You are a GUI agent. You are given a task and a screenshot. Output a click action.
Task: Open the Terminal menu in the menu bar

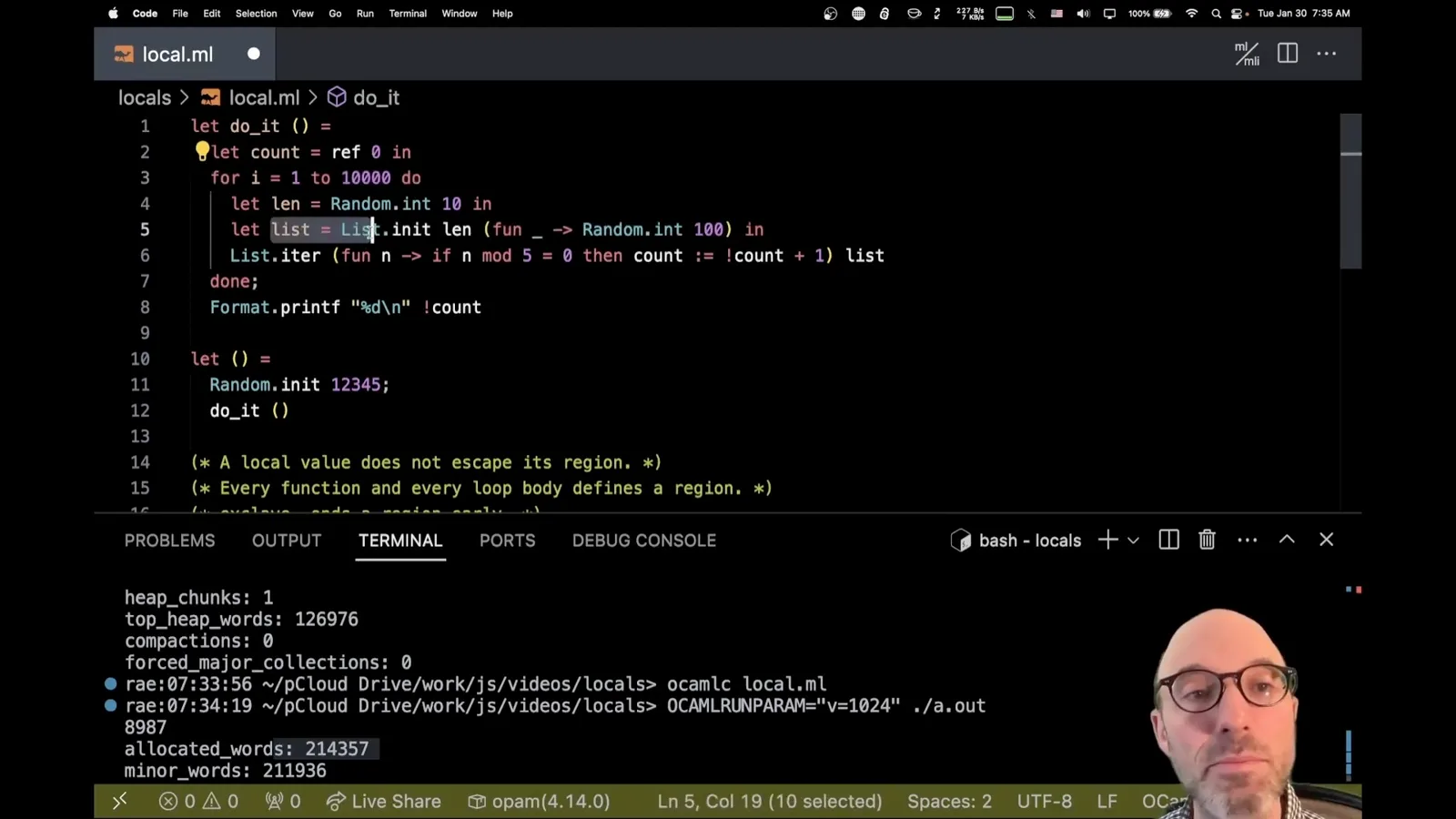[x=408, y=14]
